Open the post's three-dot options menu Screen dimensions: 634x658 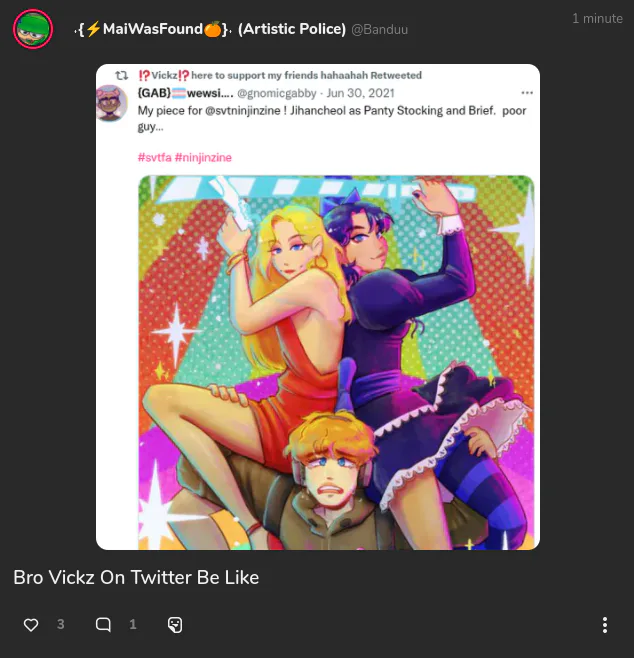coord(605,625)
